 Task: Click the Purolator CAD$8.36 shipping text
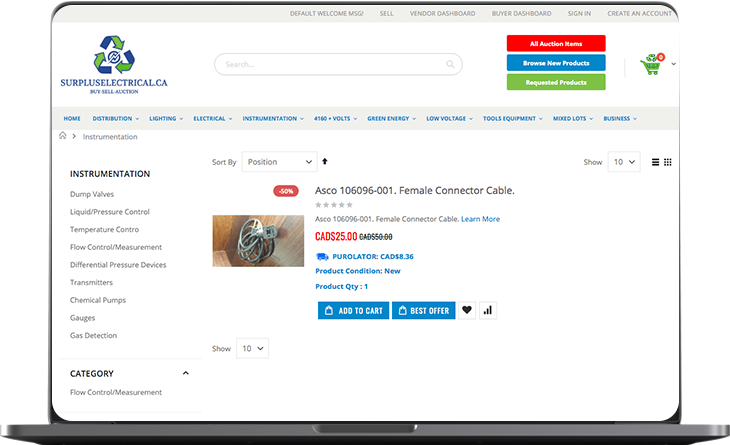click(x=373, y=256)
